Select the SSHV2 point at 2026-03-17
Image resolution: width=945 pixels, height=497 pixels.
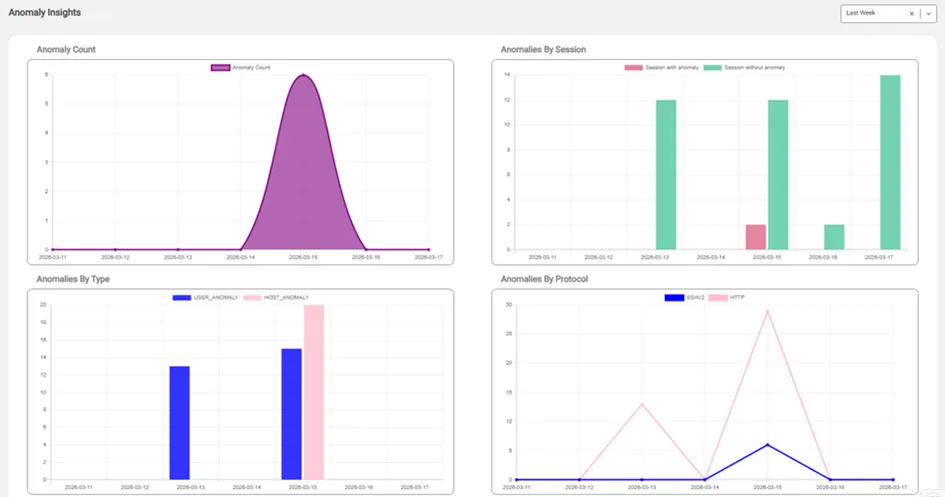tap(893, 480)
